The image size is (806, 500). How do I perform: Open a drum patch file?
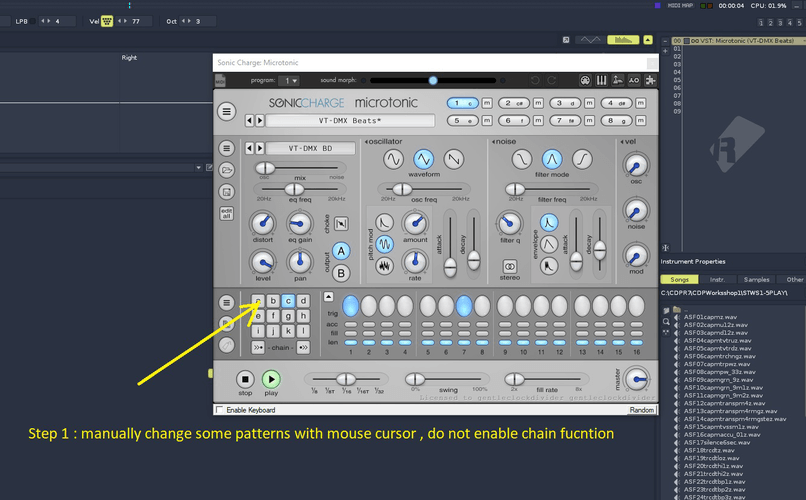(226, 170)
